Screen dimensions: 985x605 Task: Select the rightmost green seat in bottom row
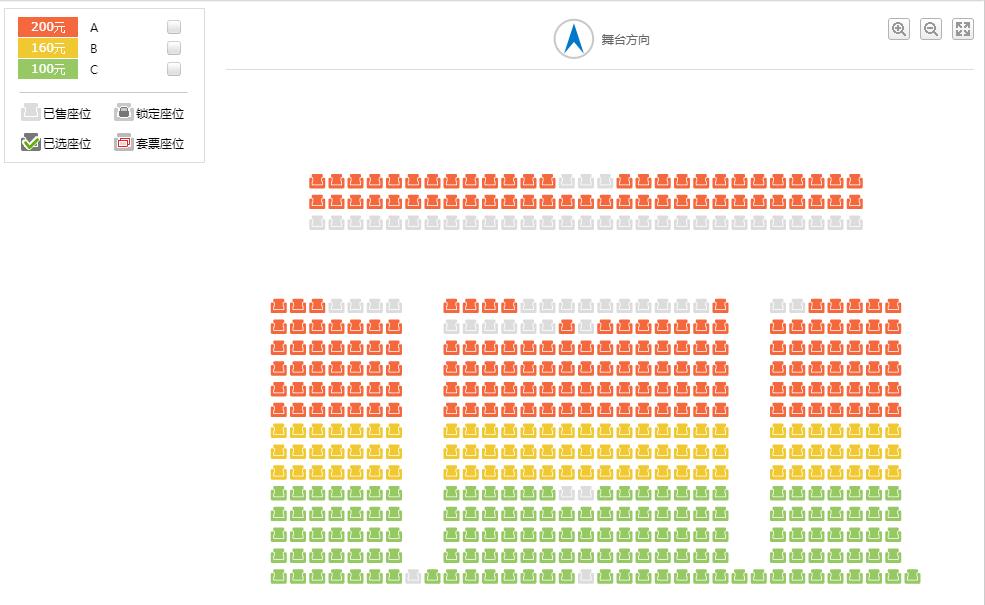pyautogui.click(x=911, y=576)
